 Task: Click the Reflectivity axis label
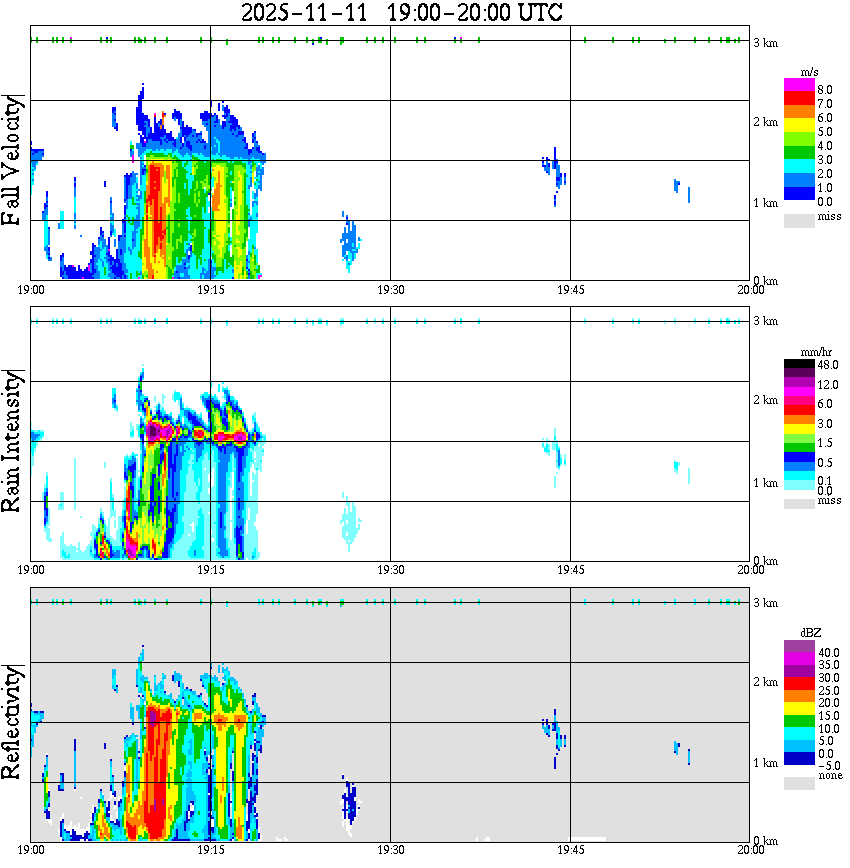[x=12, y=721]
